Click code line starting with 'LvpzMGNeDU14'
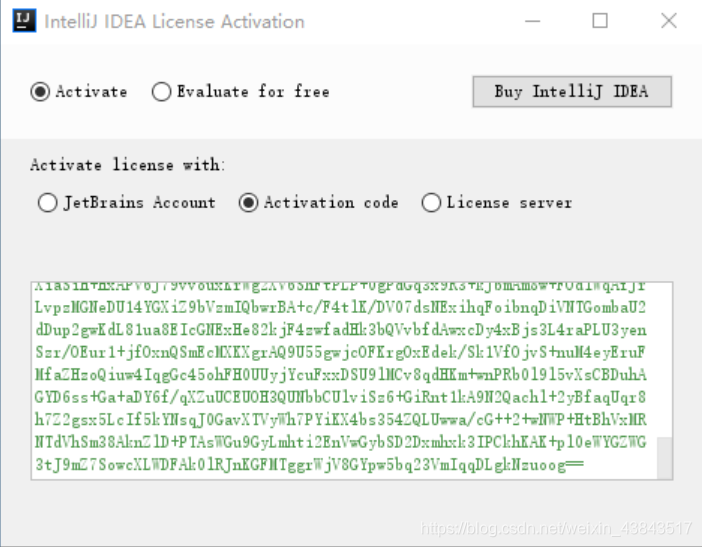 [x=340, y=308]
